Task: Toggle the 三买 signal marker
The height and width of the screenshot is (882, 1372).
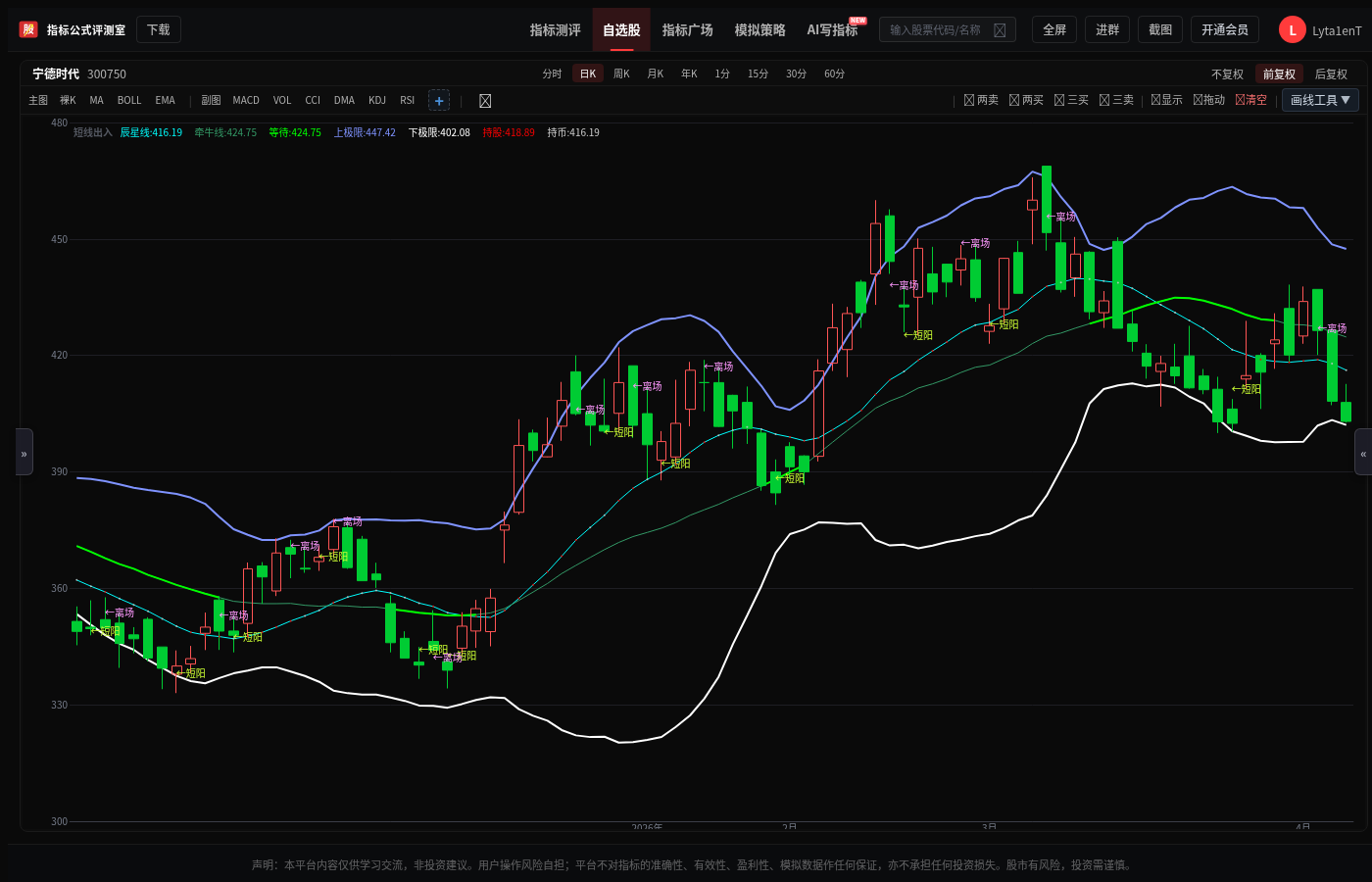Action: tap(1071, 100)
